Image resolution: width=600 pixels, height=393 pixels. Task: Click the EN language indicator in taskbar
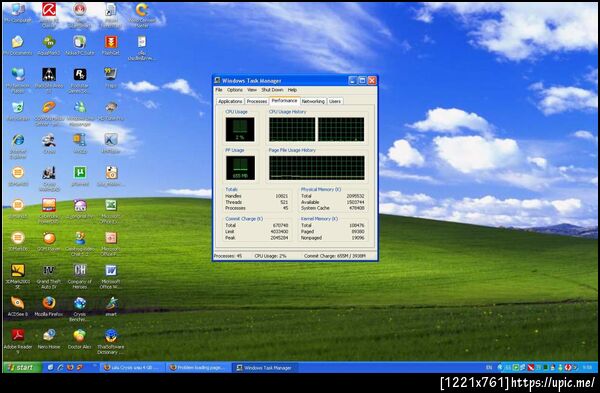[x=489, y=367]
